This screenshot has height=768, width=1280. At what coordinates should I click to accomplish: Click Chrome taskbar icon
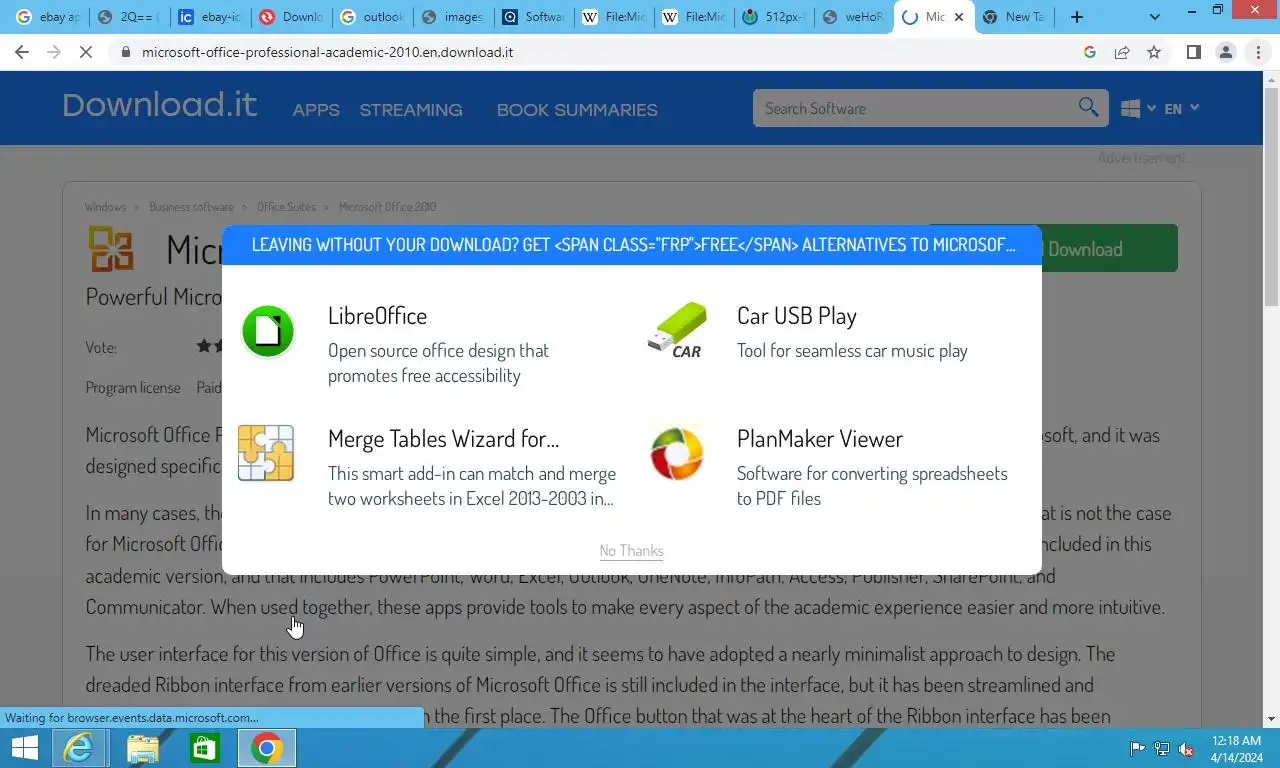coord(266,748)
